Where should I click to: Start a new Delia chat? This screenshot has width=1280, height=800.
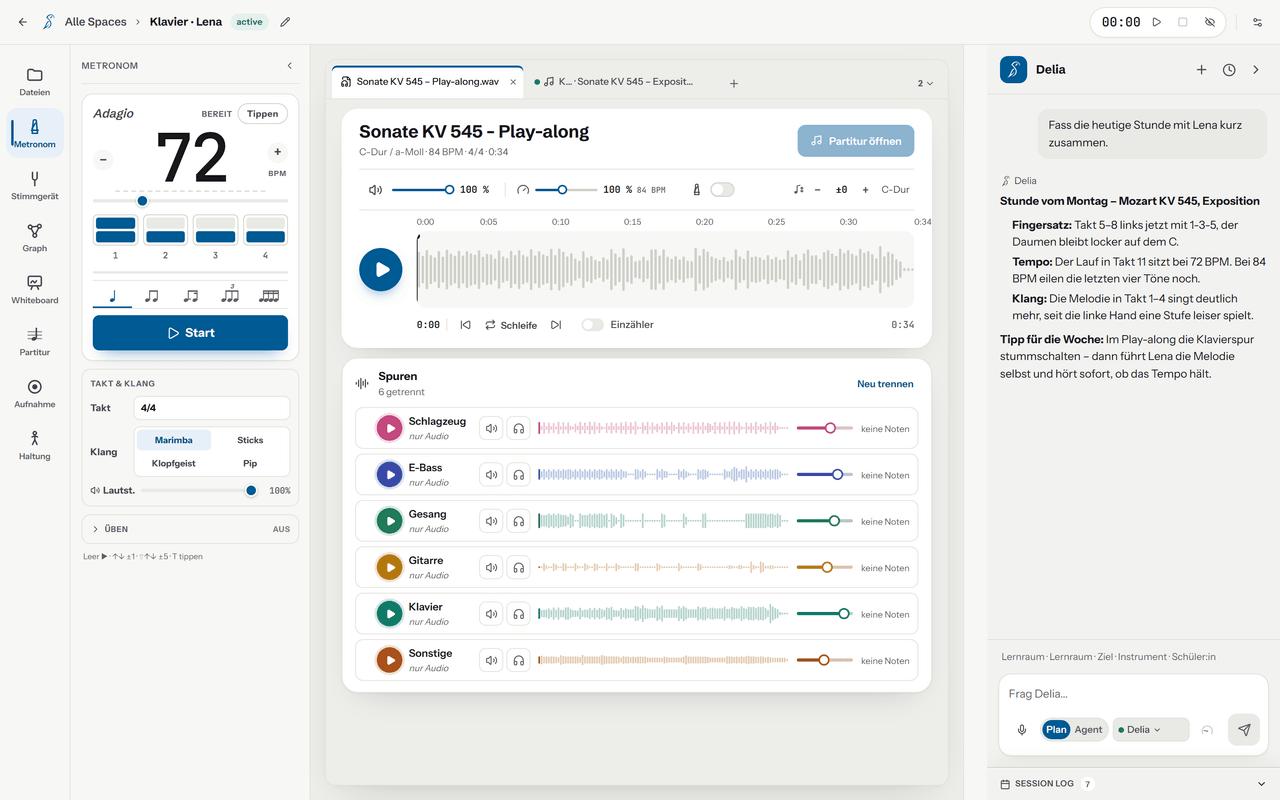click(1202, 70)
